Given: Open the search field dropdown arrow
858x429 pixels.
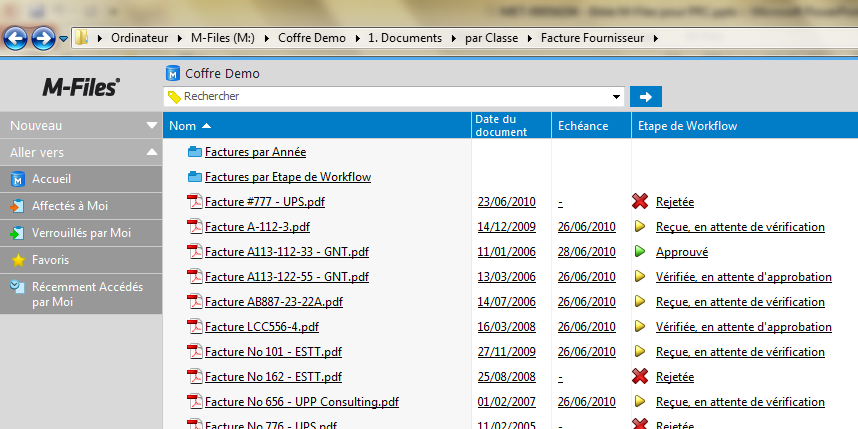Looking at the screenshot, I should click(x=618, y=97).
